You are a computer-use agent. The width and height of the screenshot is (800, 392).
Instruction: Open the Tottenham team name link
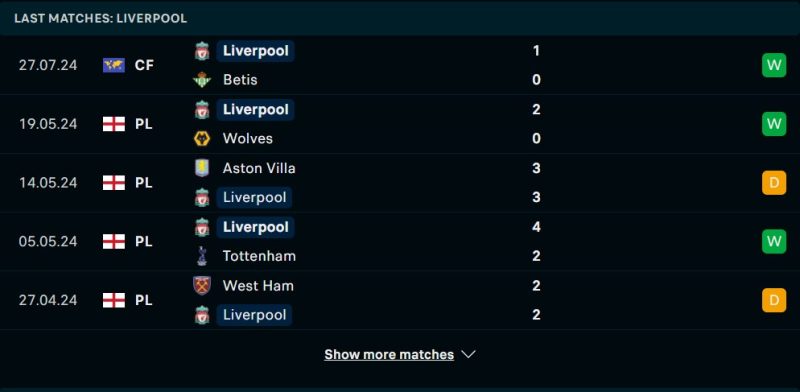259,256
